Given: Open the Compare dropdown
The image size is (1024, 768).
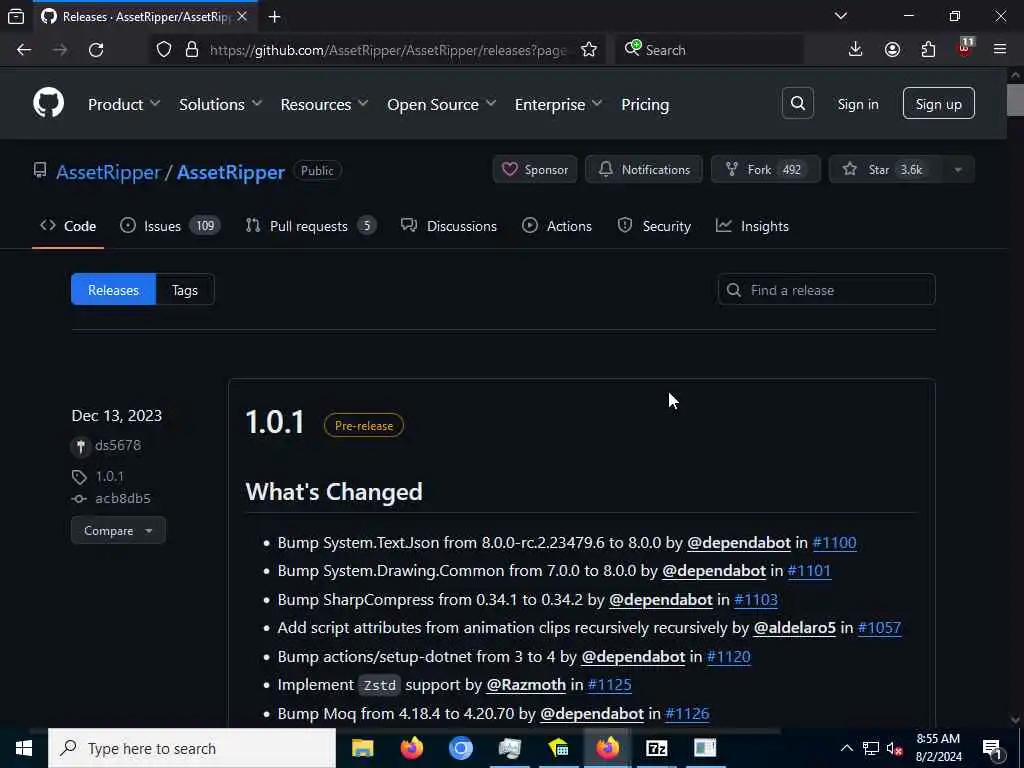Looking at the screenshot, I should point(118,530).
